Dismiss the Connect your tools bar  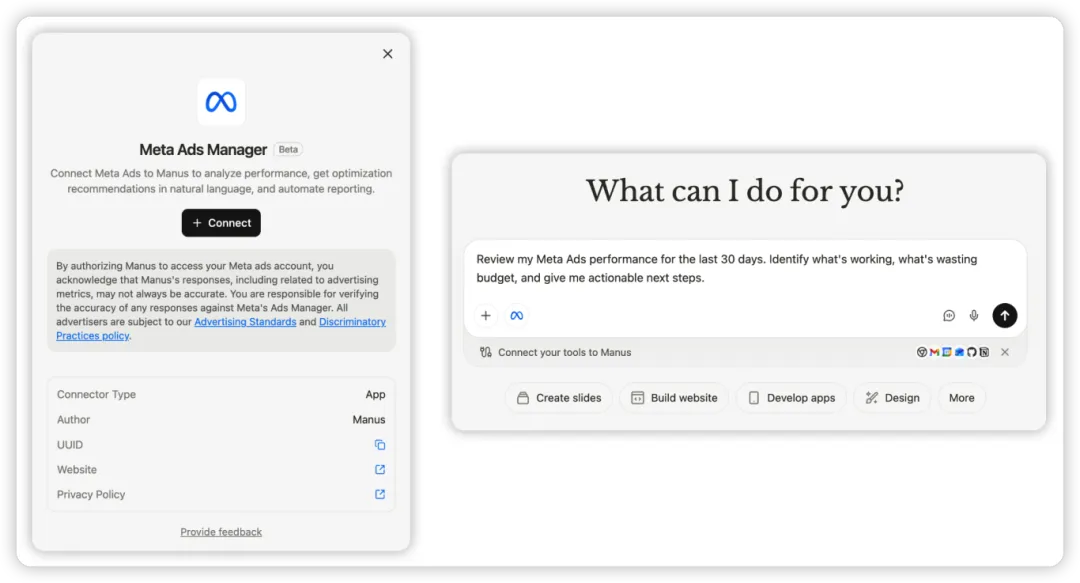tap(1005, 352)
